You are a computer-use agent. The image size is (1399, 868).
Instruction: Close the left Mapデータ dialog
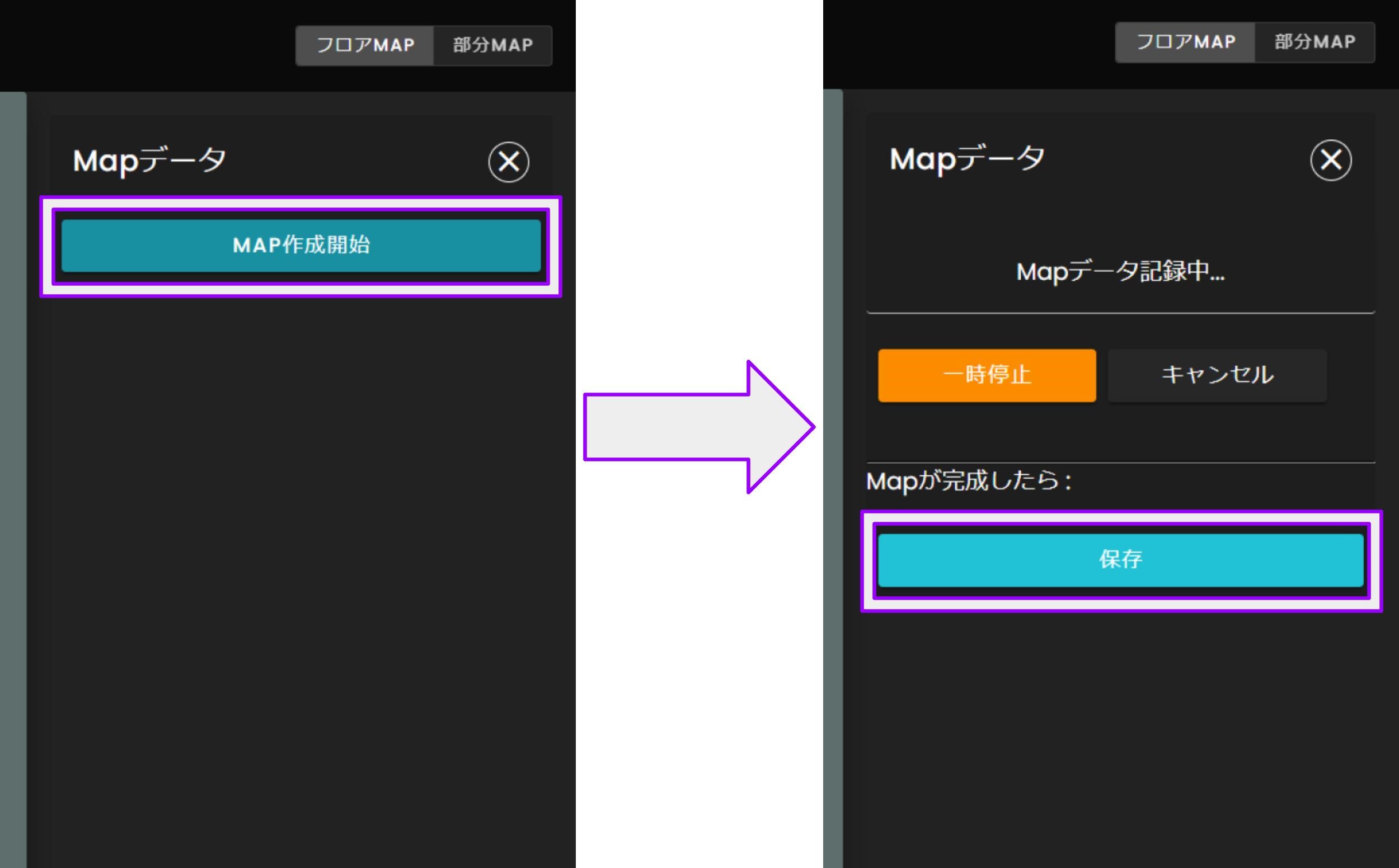click(508, 161)
